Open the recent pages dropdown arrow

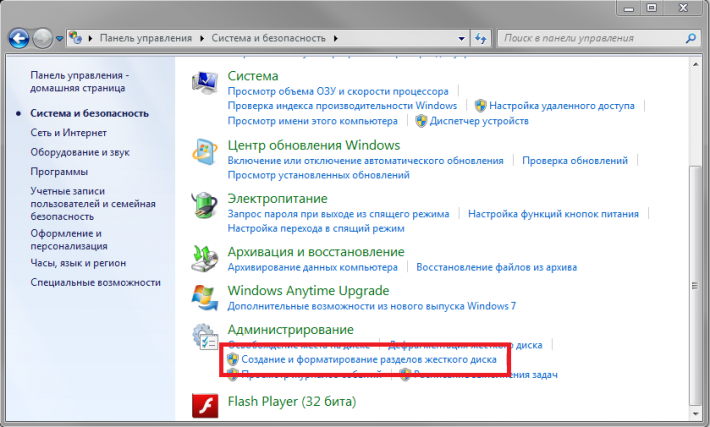pyautogui.click(x=59, y=39)
